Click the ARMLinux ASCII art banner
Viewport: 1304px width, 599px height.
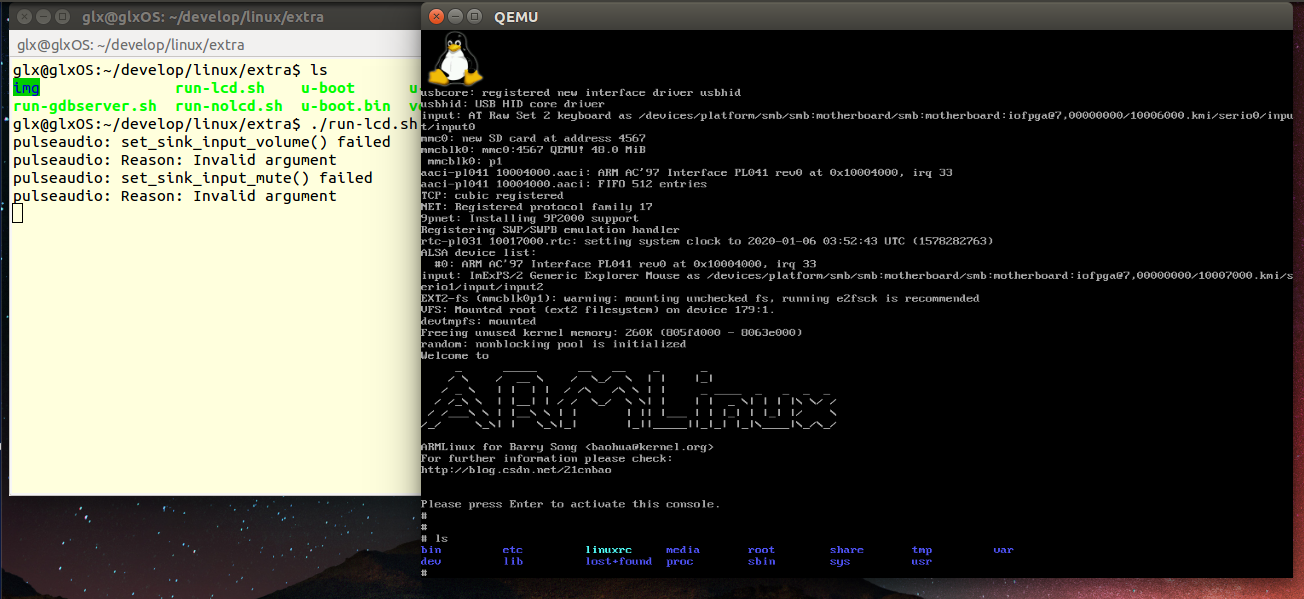[628, 401]
